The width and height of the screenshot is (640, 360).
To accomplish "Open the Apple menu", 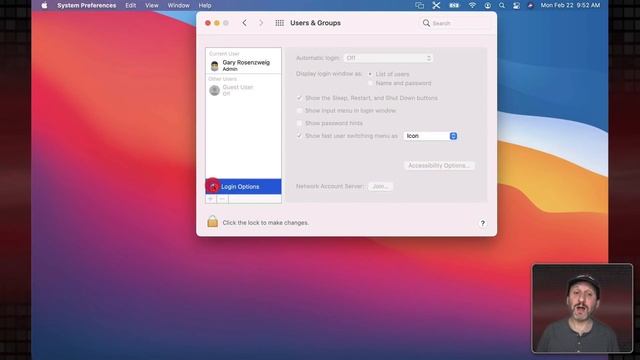I will (44, 5).
